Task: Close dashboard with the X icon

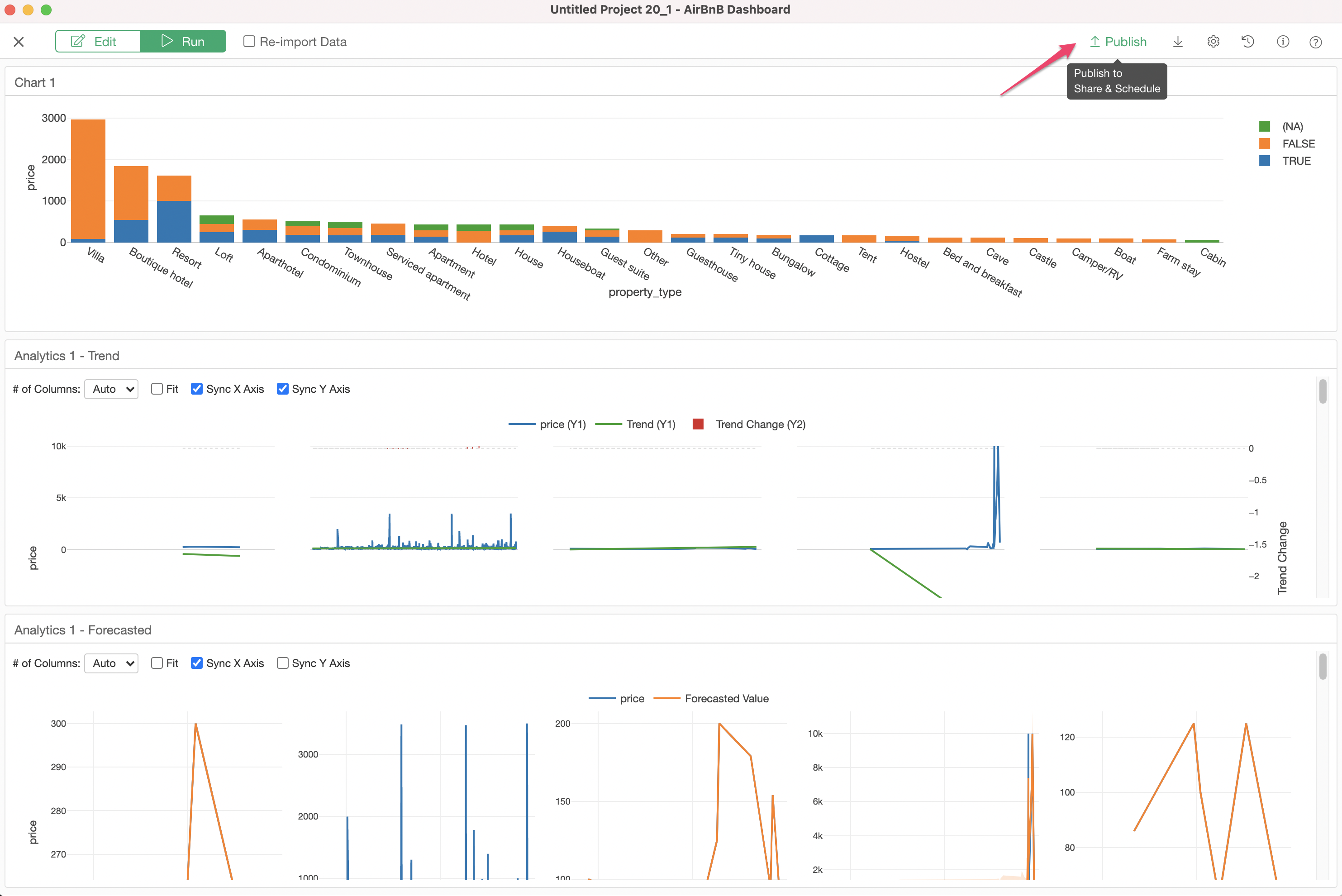Action: pos(19,42)
